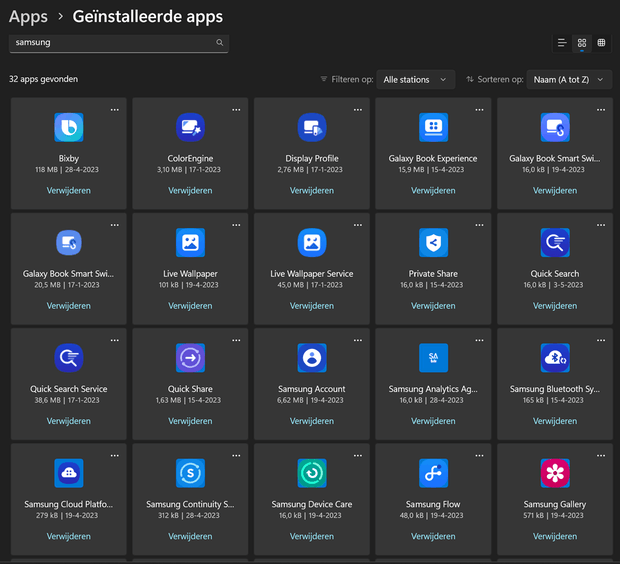
Task: Open more options for Galaxy Book Experience
Action: [x=479, y=110]
